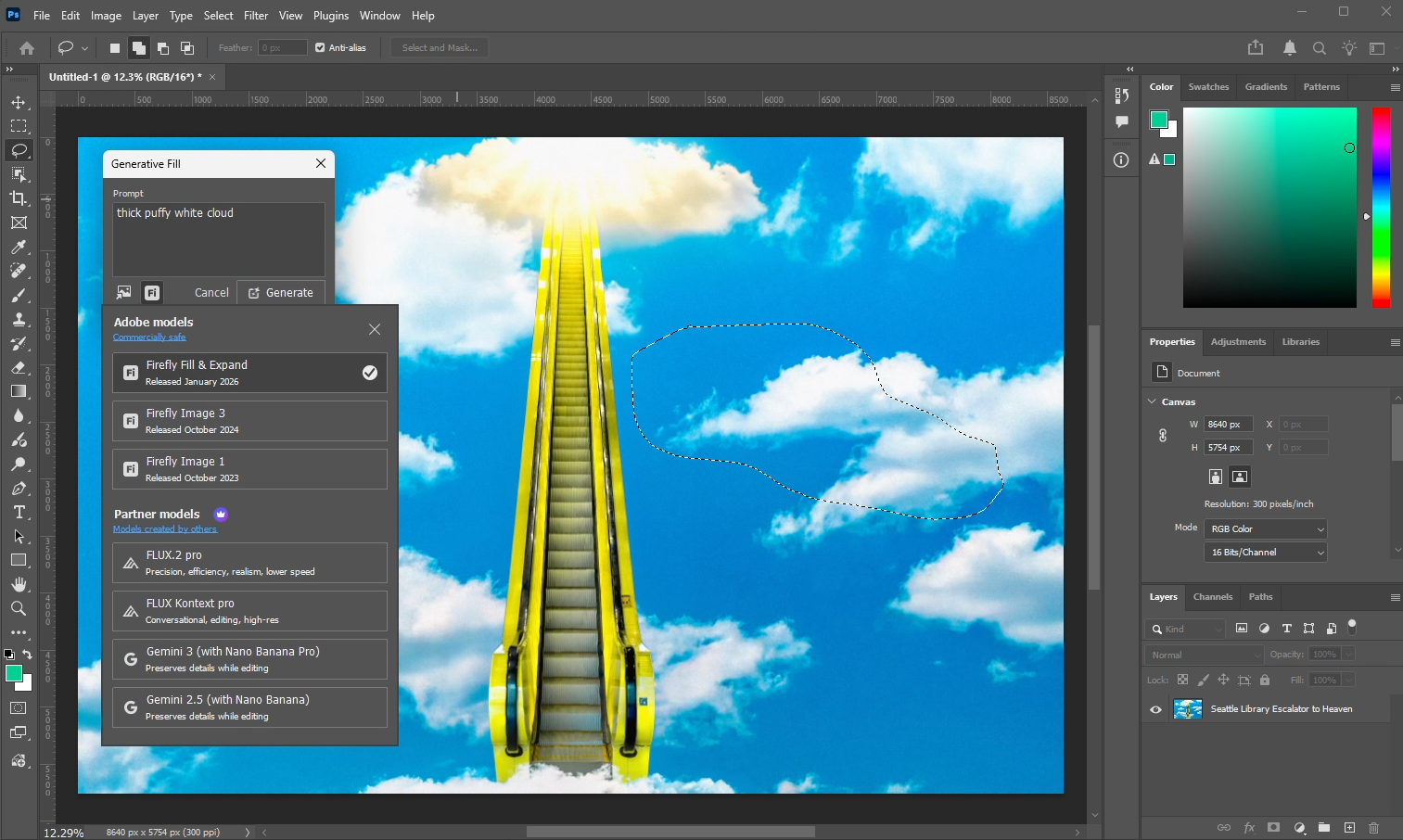The image size is (1403, 840).
Task: Open the Filter menu
Action: click(256, 16)
